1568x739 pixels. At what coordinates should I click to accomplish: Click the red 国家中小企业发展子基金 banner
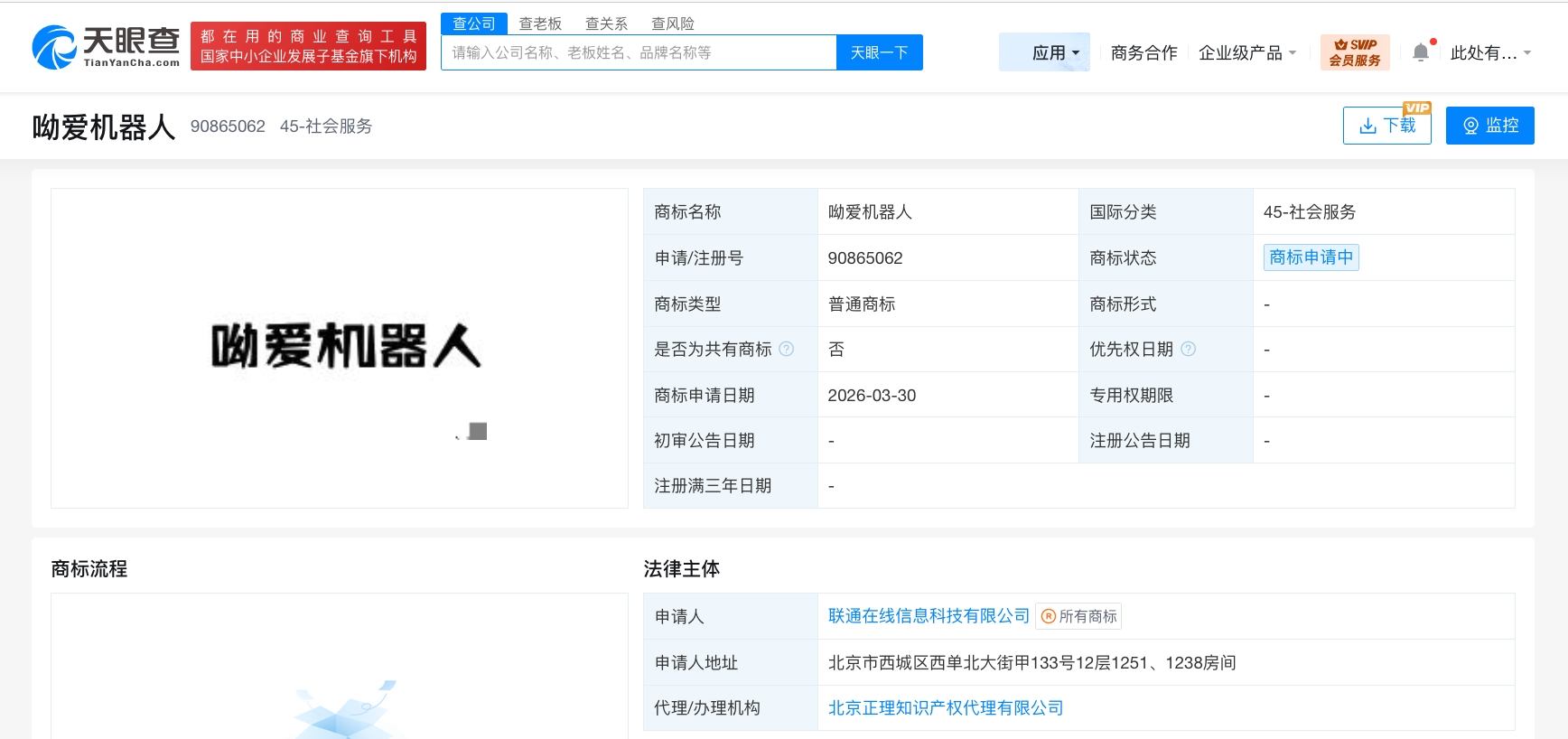(308, 46)
